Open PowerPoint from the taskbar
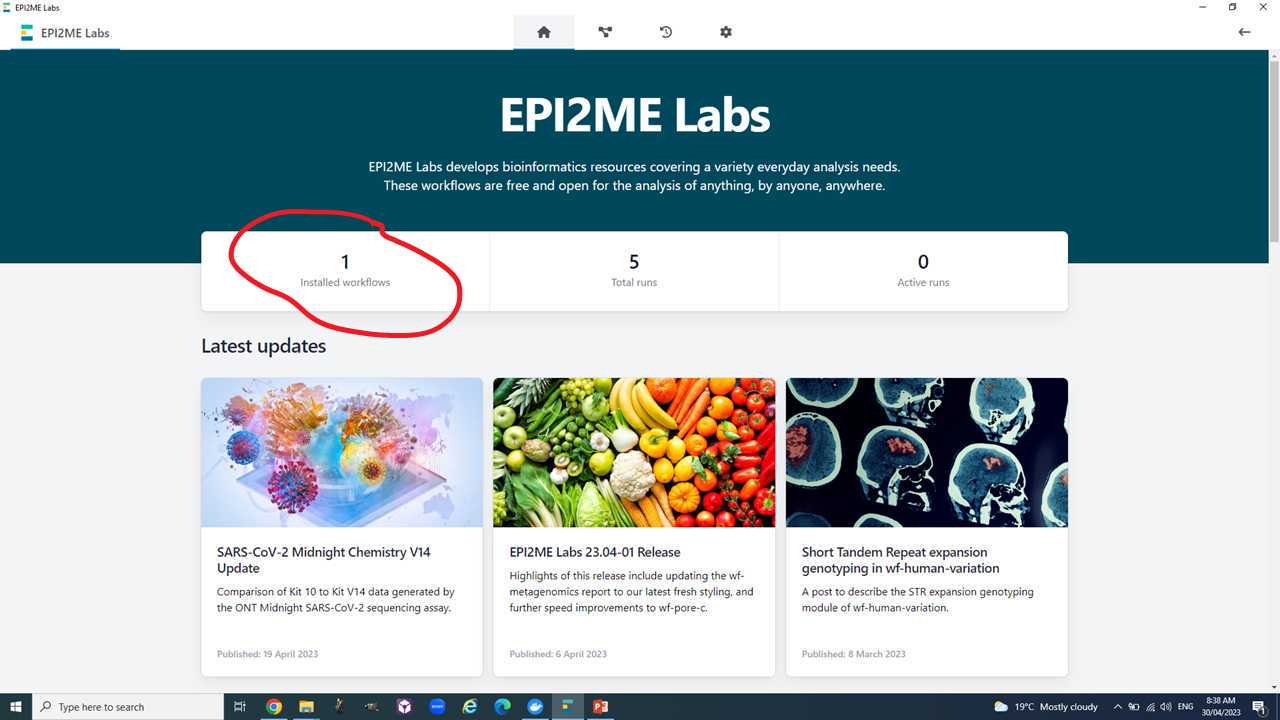Image resolution: width=1280 pixels, height=720 pixels. [600, 706]
